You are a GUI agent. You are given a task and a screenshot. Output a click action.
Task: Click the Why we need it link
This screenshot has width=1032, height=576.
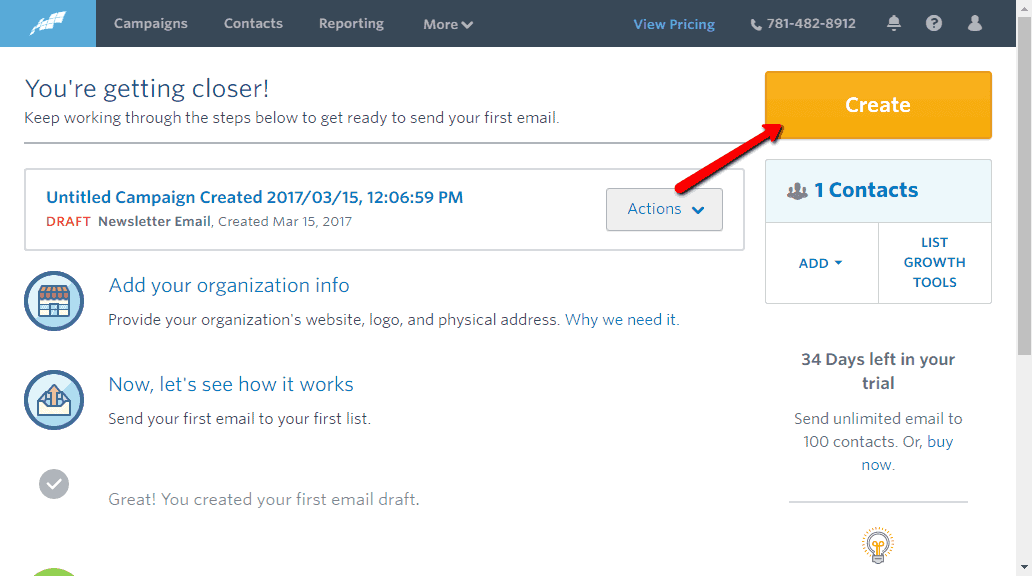coord(621,320)
